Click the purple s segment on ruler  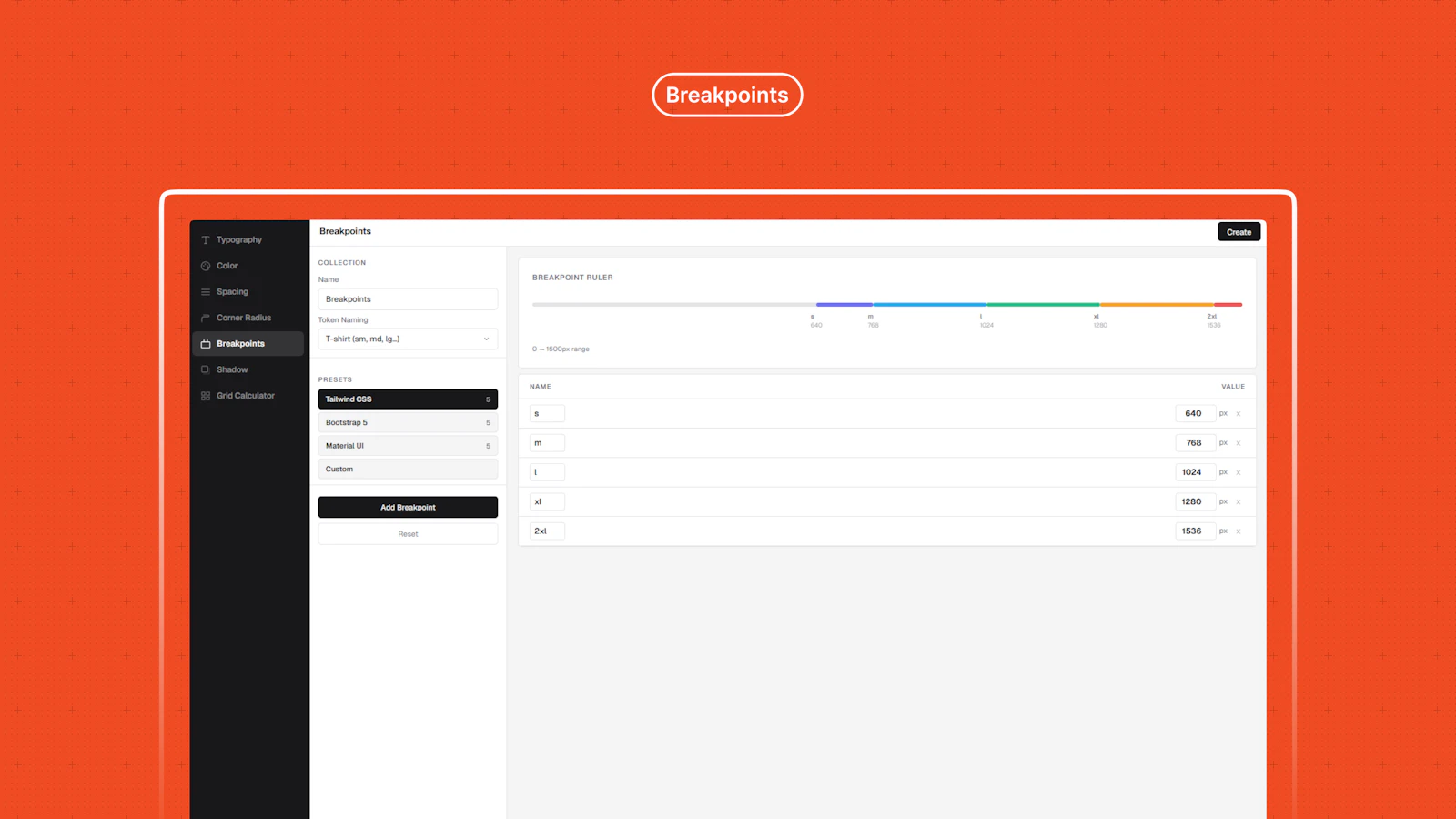[844, 305]
